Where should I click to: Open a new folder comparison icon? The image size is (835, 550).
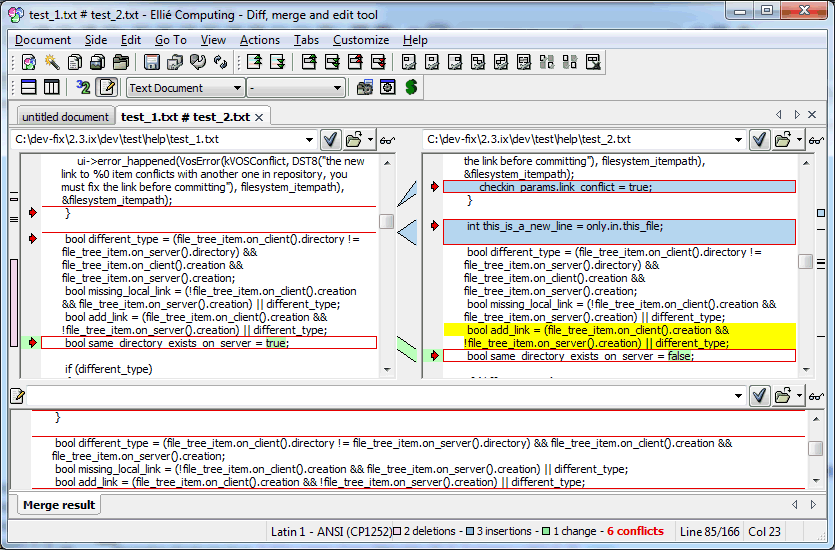pyautogui.click(x=121, y=62)
